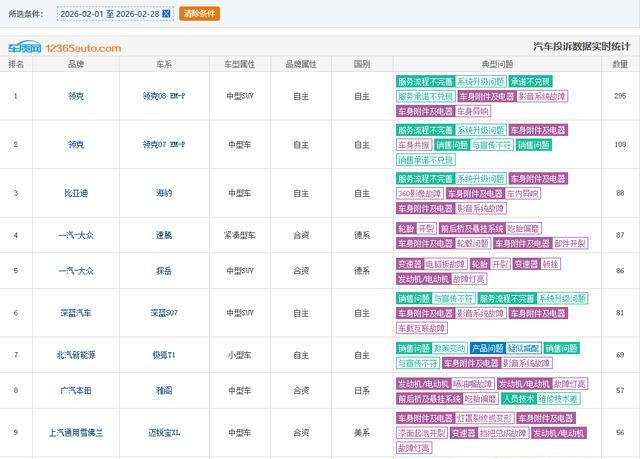Open the 雅阁 car series link
This screenshot has height=459, width=640.
click(x=163, y=390)
